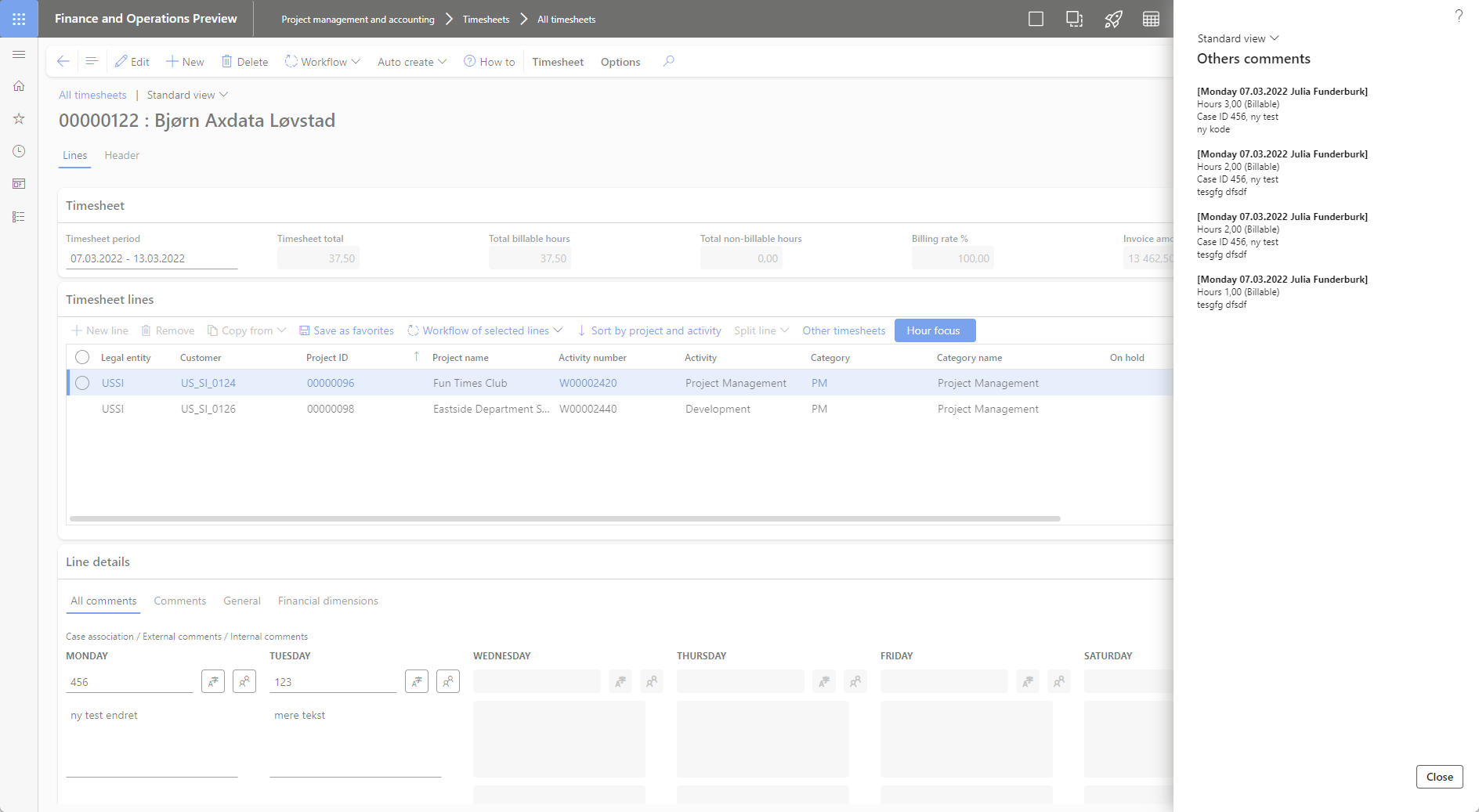Click the back arrow in action pane

pyautogui.click(x=63, y=61)
